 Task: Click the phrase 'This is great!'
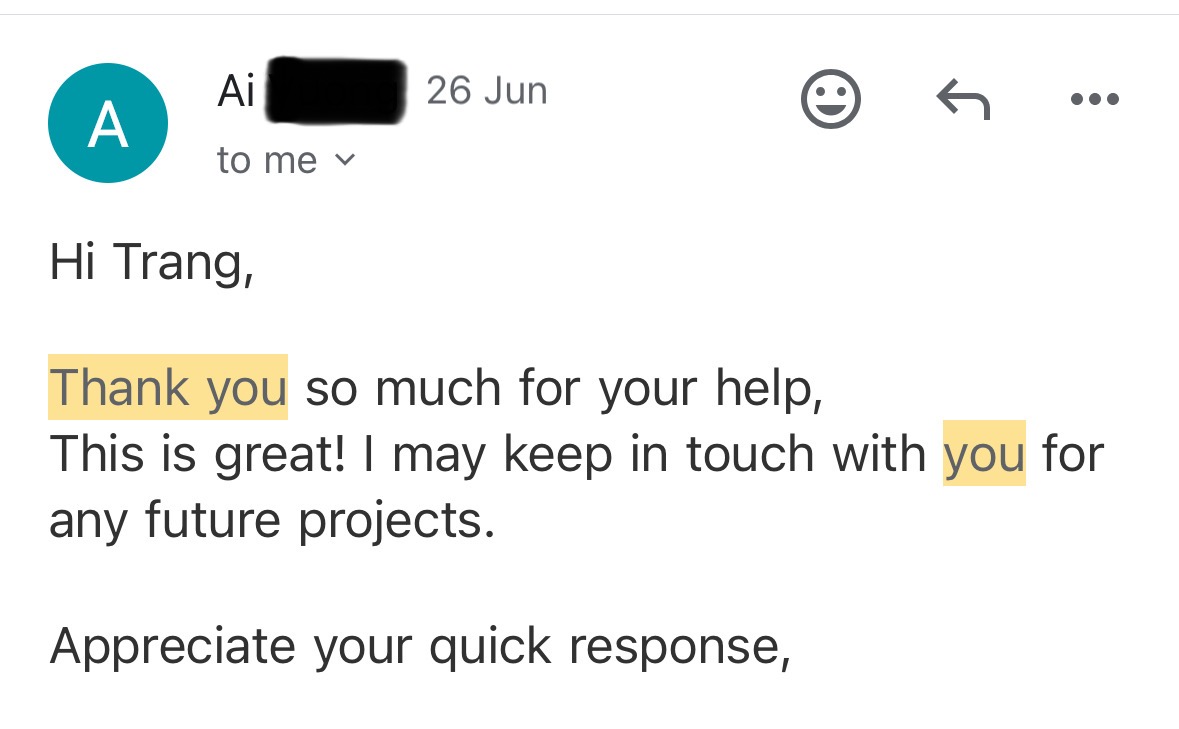point(199,455)
